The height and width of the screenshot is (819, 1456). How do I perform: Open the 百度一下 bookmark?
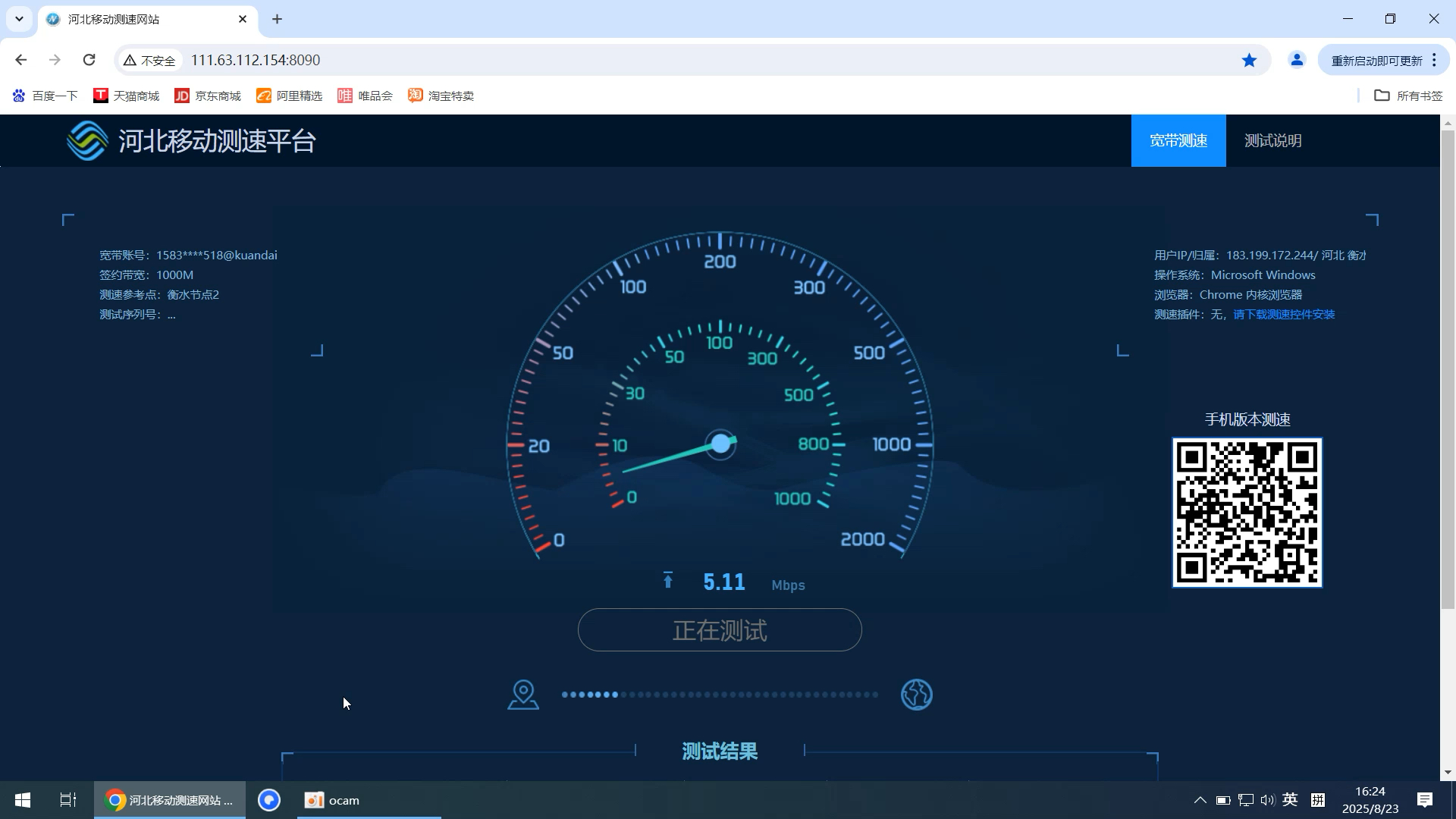pos(45,96)
